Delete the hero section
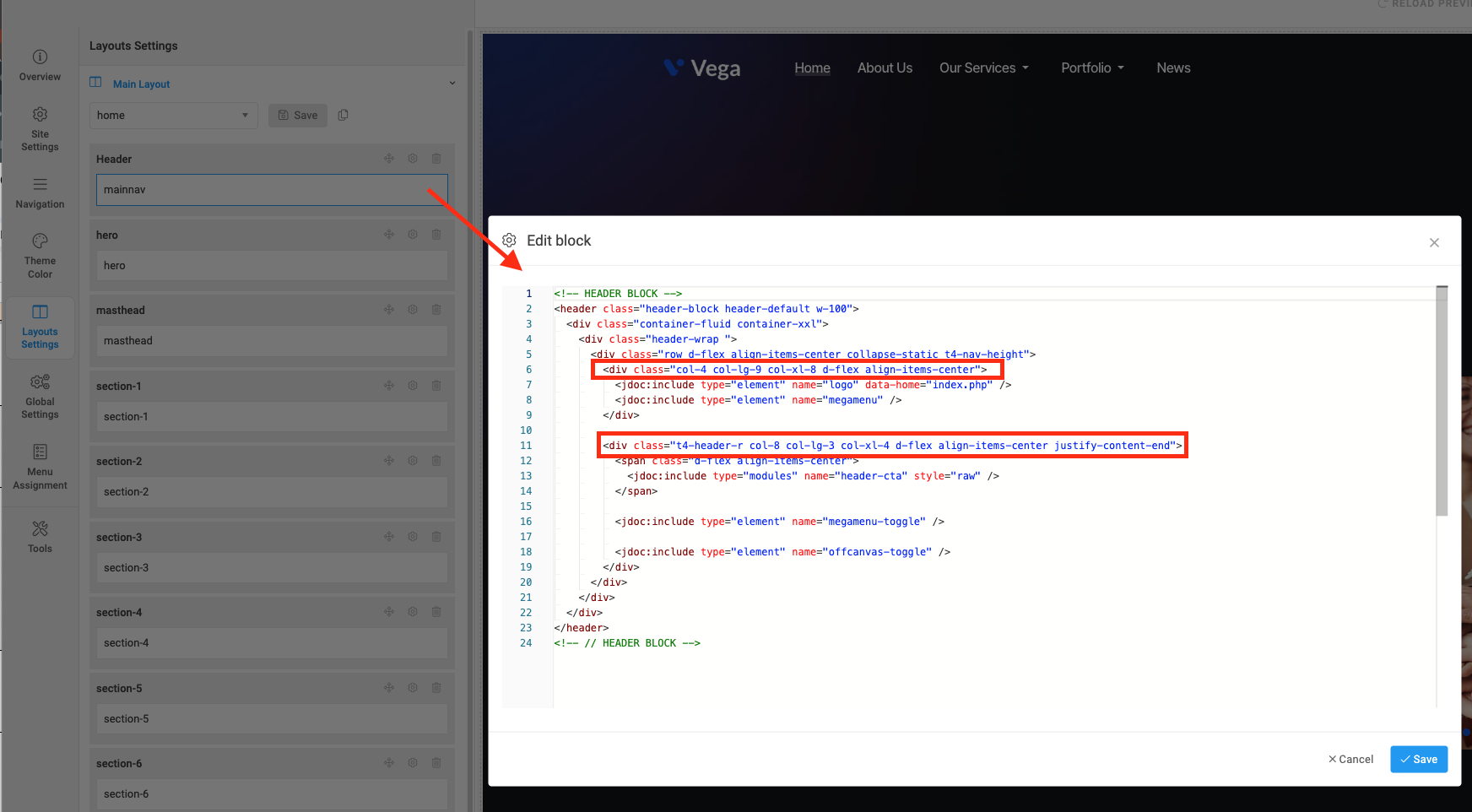 [436, 235]
